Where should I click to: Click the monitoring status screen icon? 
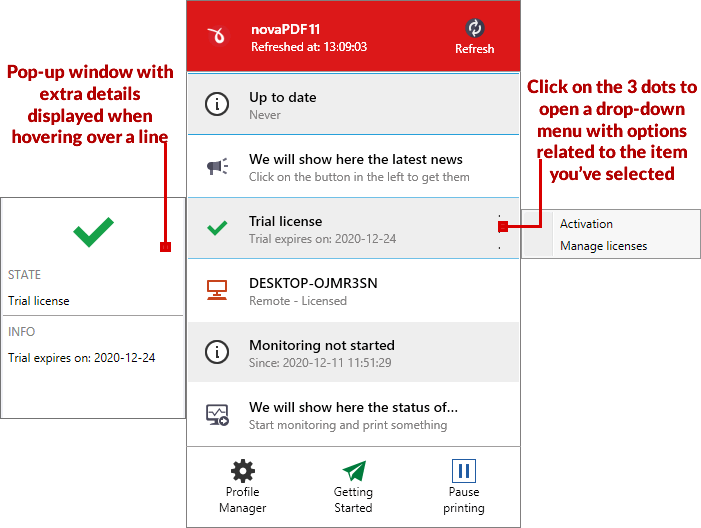tap(217, 415)
